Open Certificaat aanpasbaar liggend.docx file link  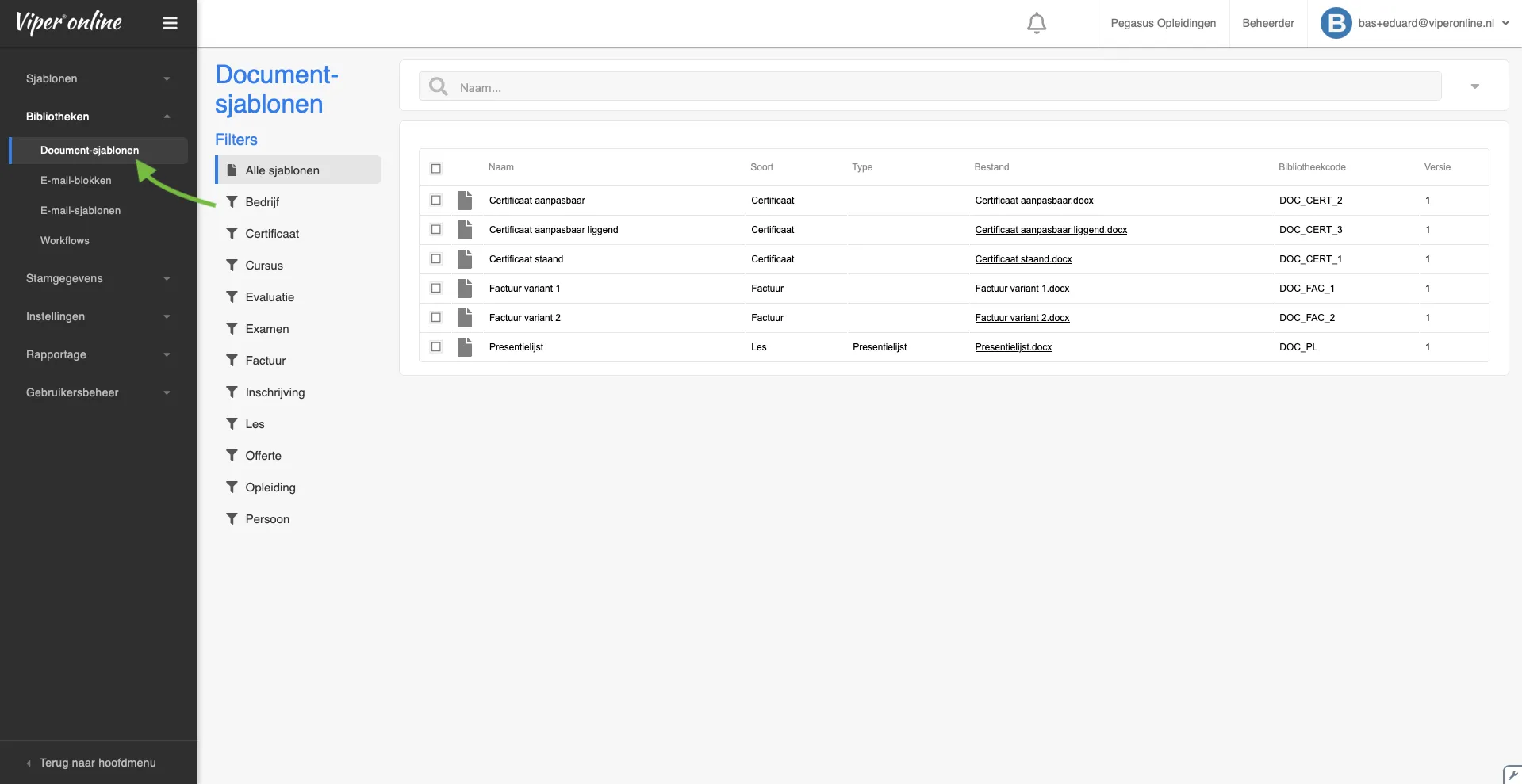1050,230
